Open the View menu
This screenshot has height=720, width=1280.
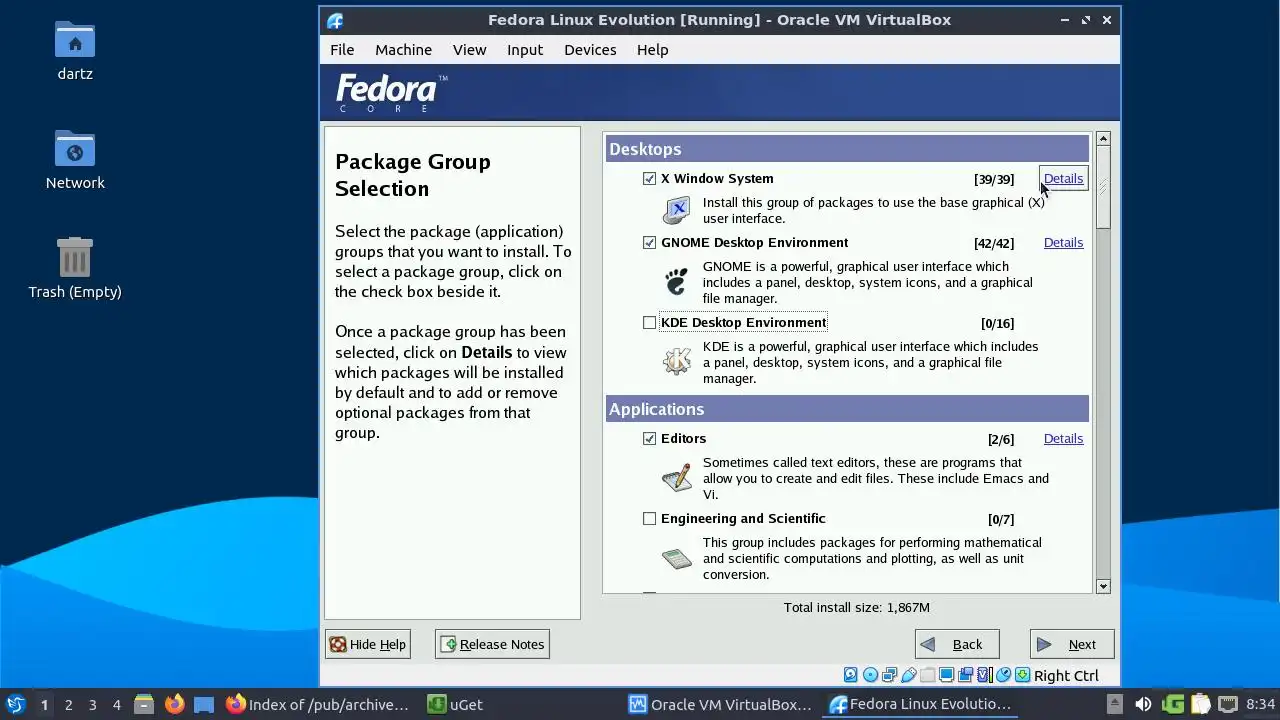469,50
